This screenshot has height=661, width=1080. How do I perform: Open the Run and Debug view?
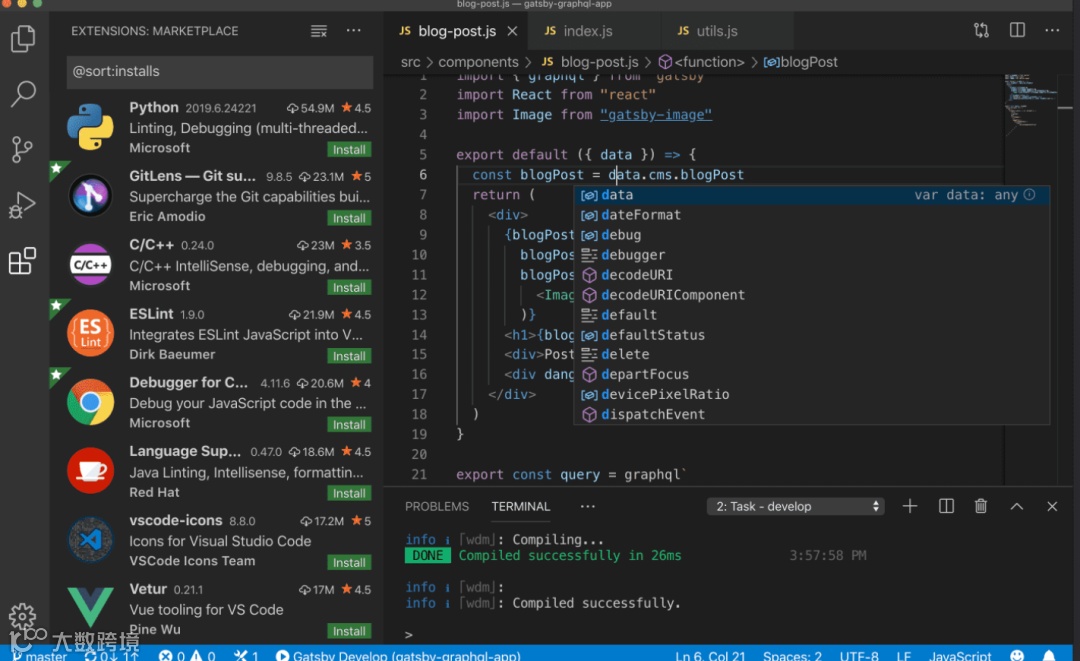point(23,204)
